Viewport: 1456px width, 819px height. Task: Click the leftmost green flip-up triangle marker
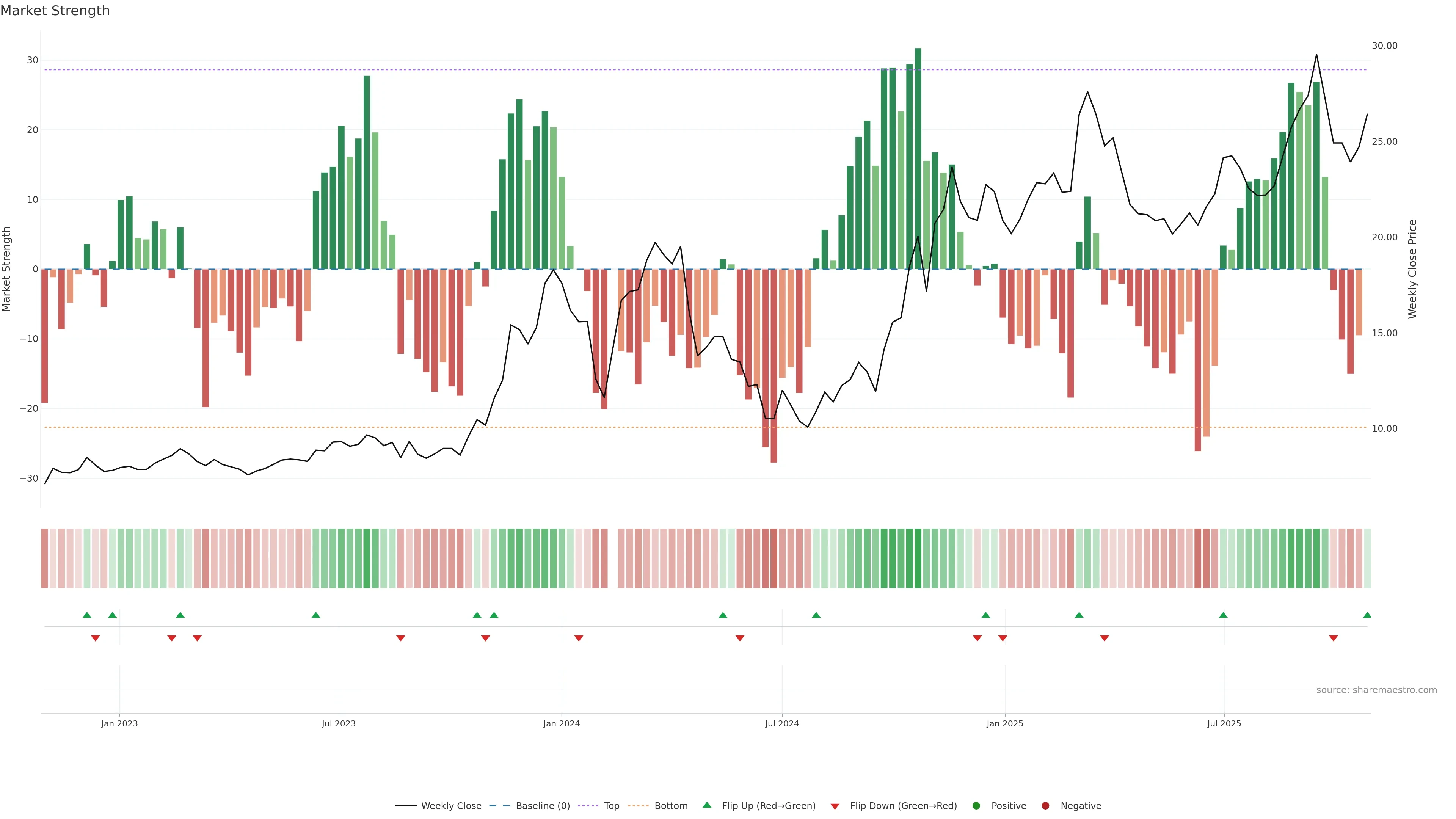tap(87, 615)
